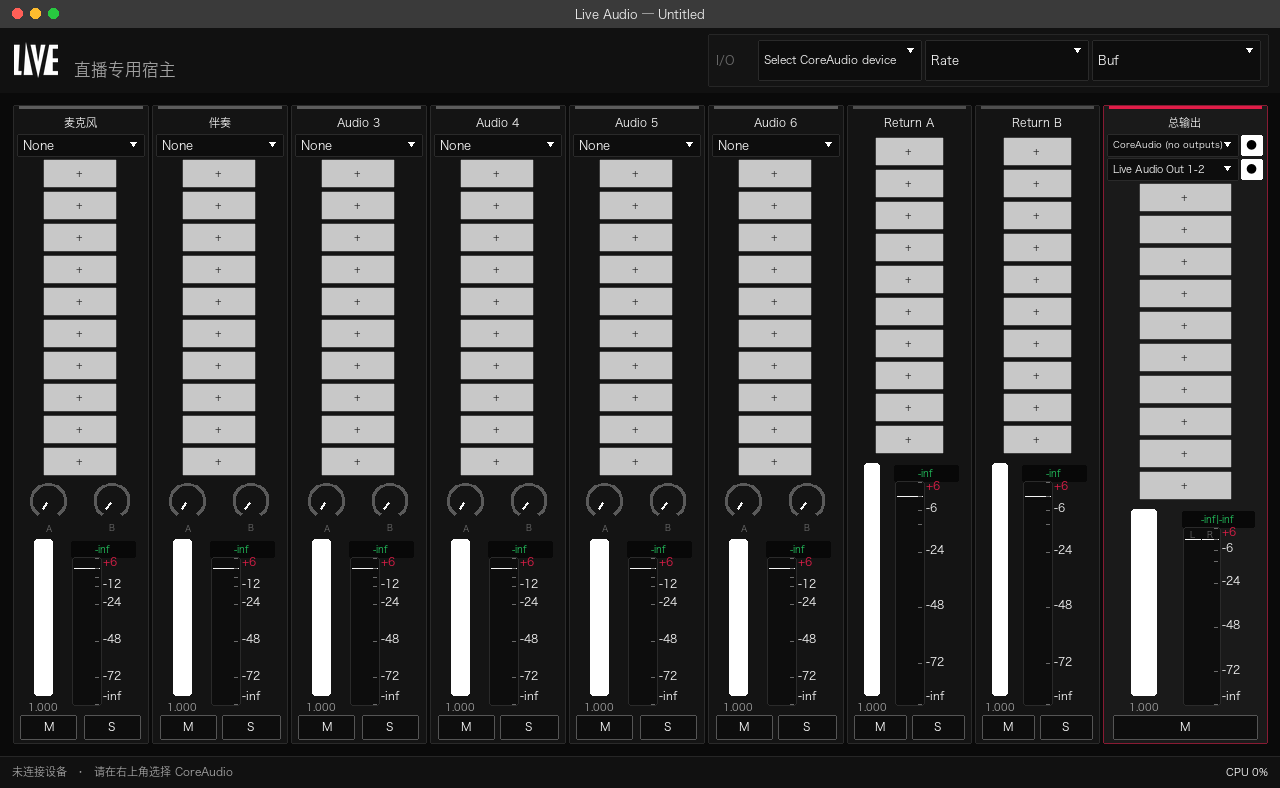Open the Buf buffer size dropdown

(x=1176, y=60)
